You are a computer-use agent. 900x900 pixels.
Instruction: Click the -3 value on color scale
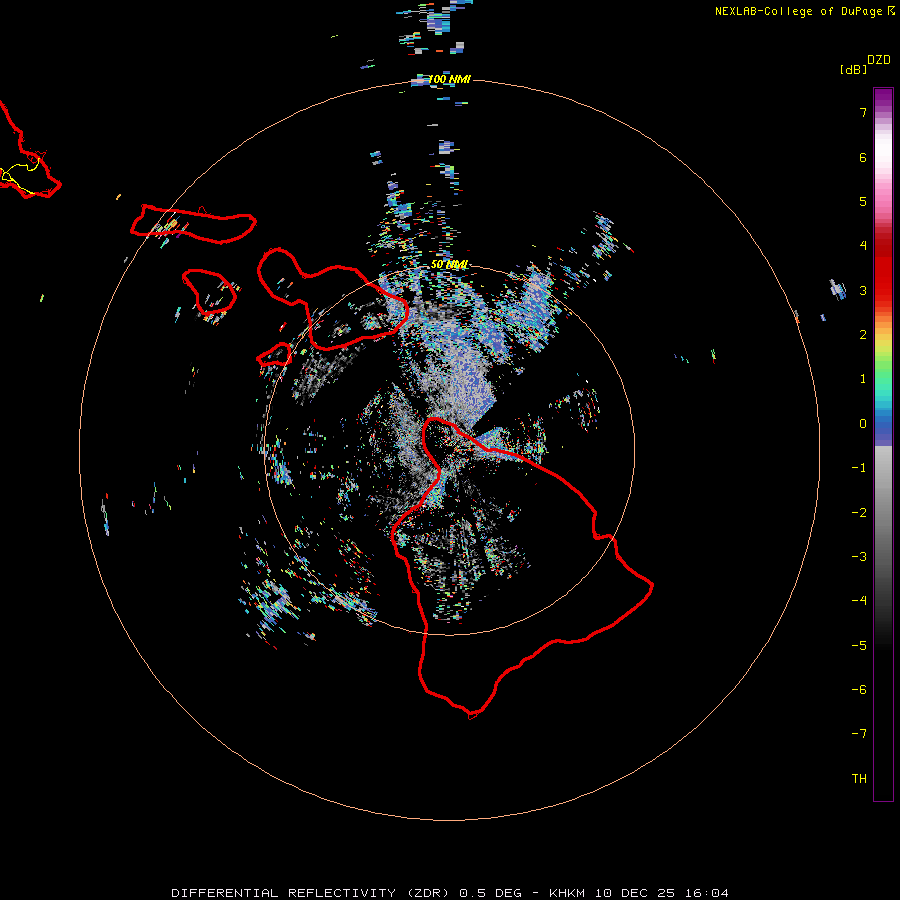[859, 556]
